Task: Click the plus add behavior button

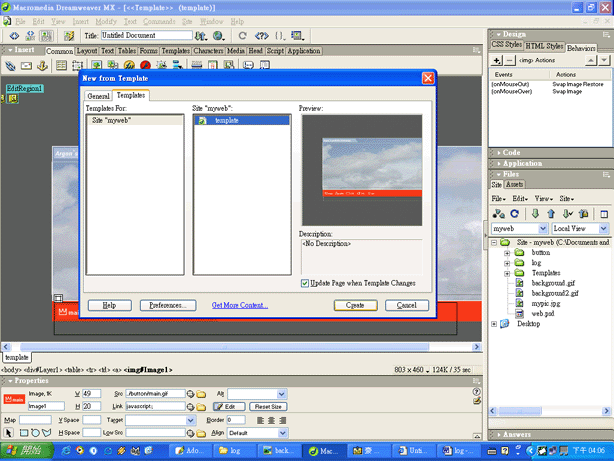Action: click(497, 60)
